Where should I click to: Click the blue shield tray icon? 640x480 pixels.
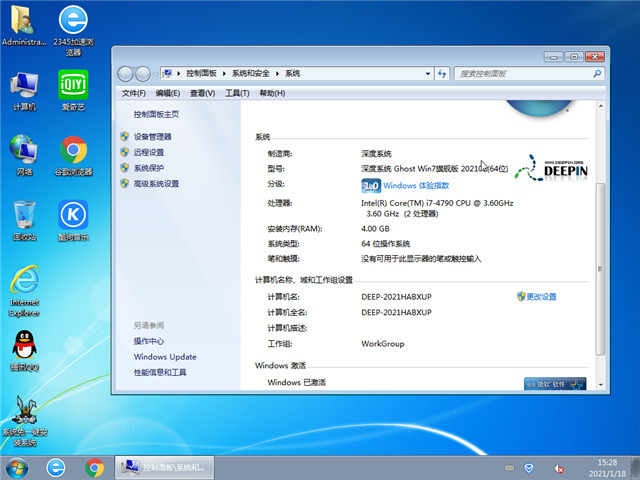pos(529,468)
